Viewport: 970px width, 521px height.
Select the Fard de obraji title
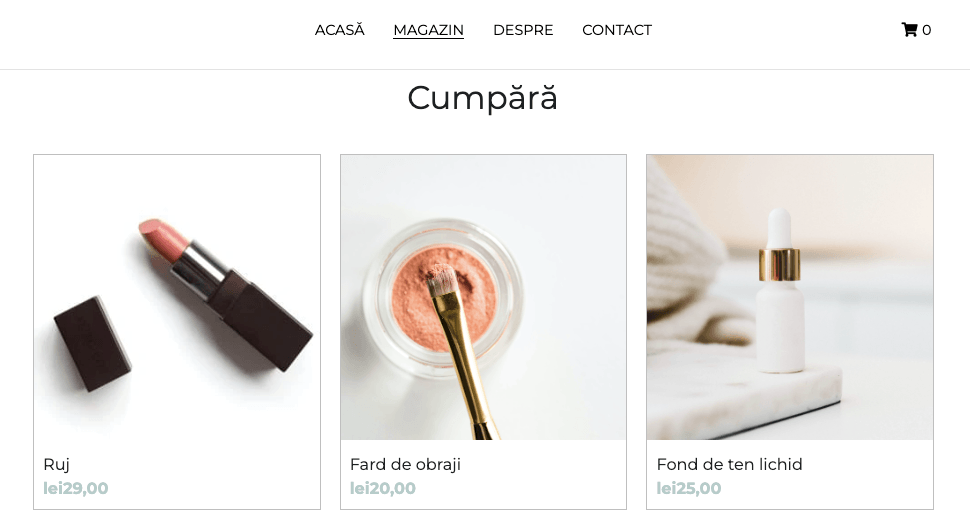coord(405,465)
